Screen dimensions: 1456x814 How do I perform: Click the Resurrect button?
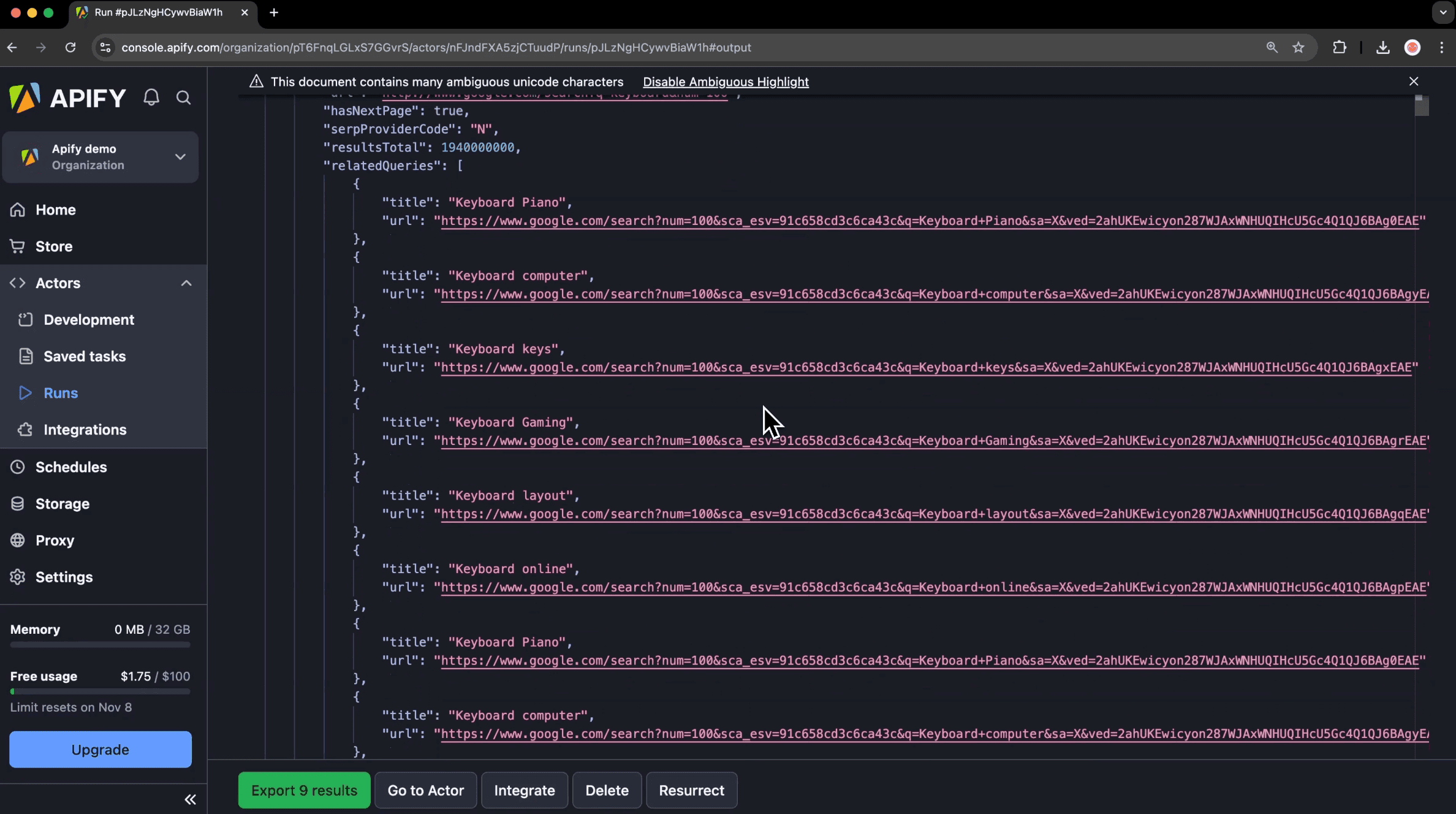point(691,790)
